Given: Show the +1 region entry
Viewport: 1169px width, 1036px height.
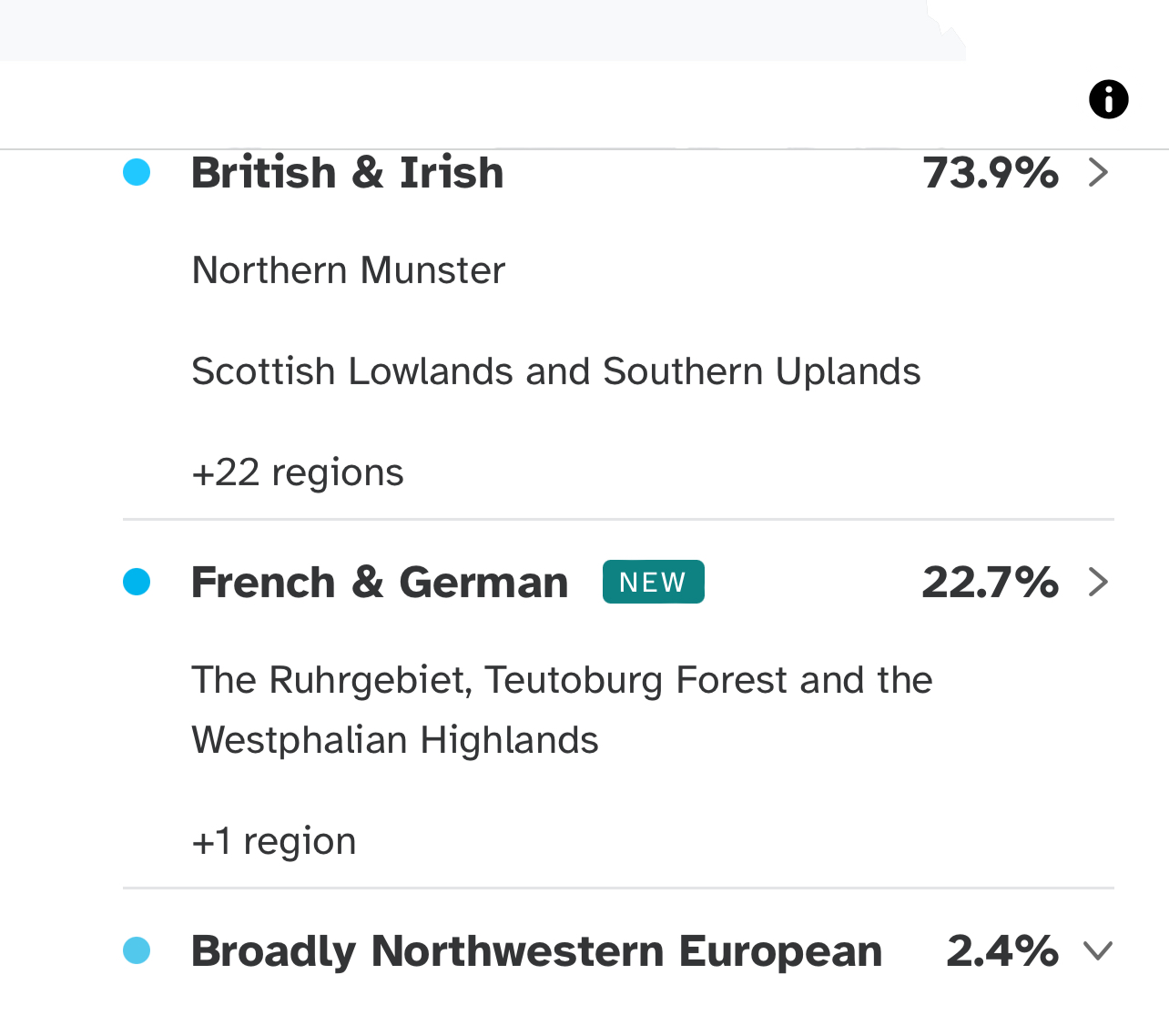Looking at the screenshot, I should tap(273, 841).
